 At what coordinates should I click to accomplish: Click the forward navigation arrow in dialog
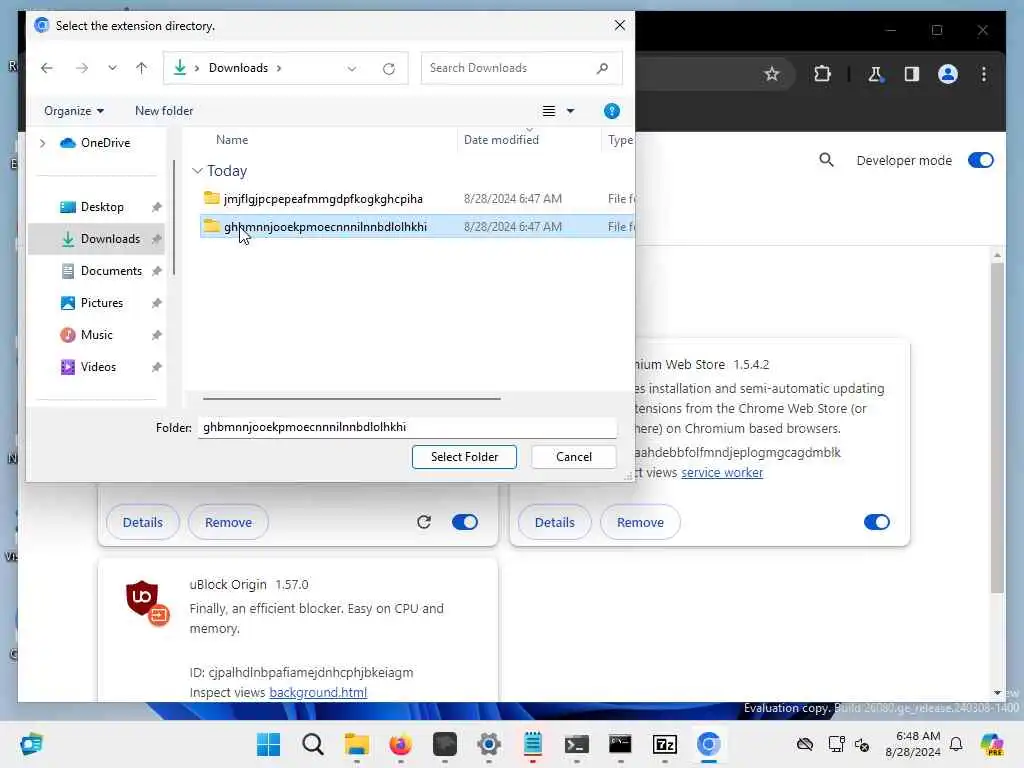tap(82, 68)
